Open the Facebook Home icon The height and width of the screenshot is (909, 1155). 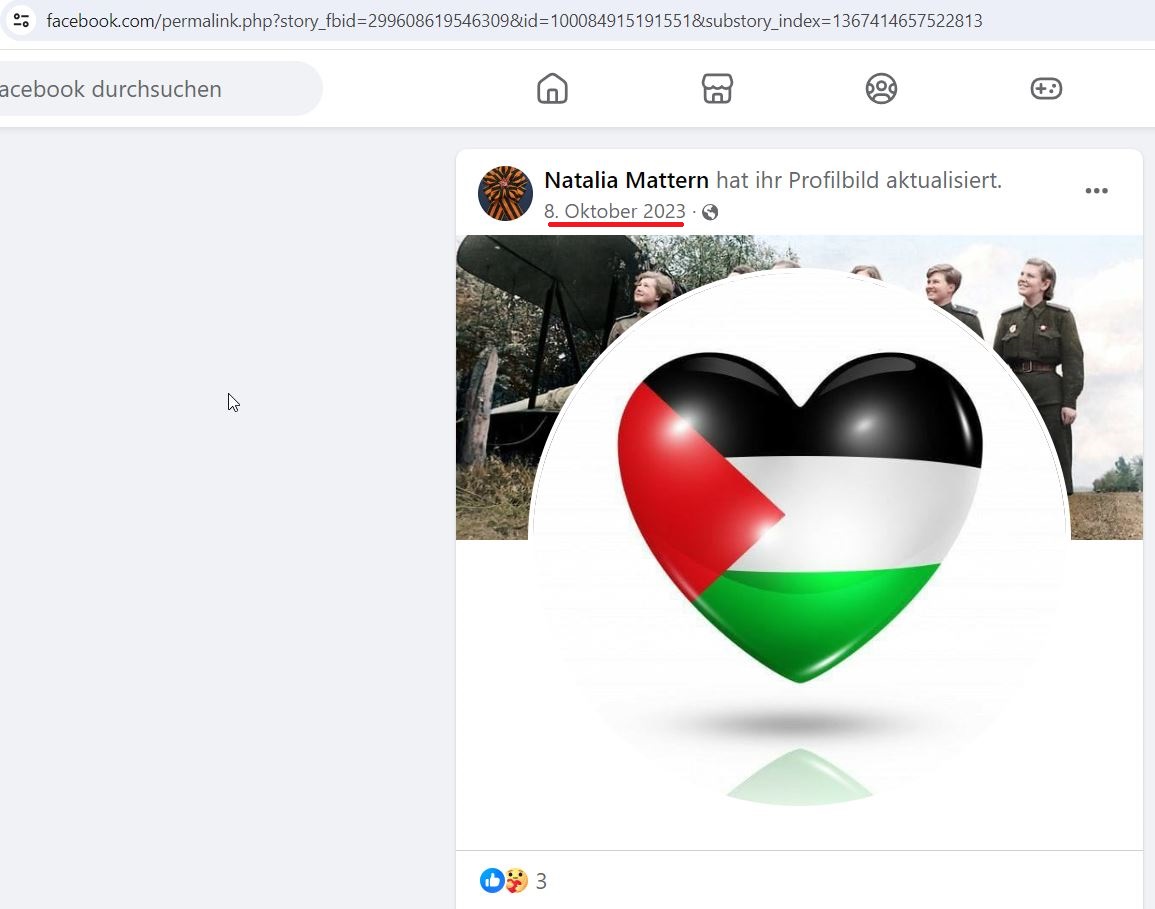(x=552, y=88)
